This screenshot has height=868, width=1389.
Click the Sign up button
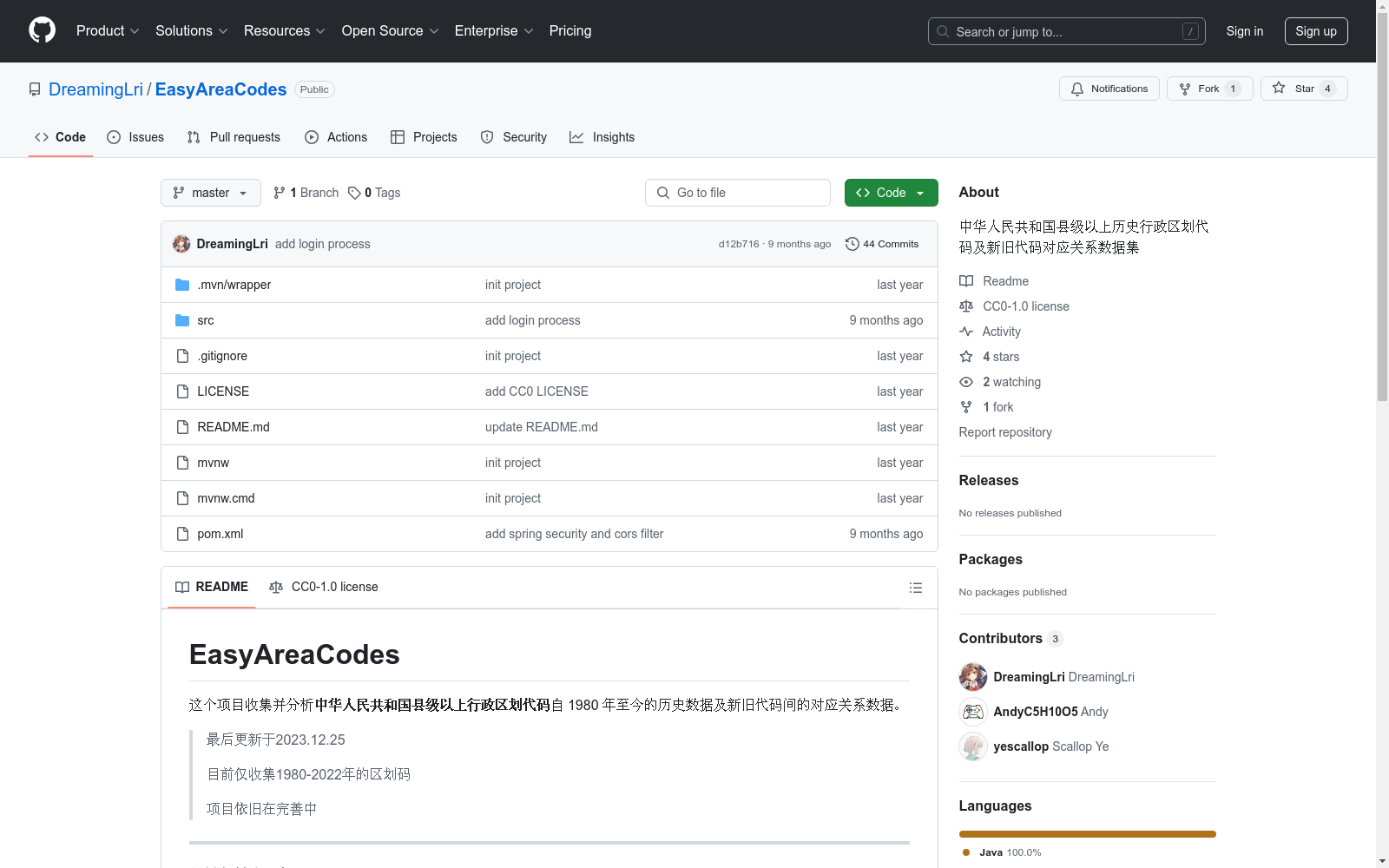tap(1316, 31)
